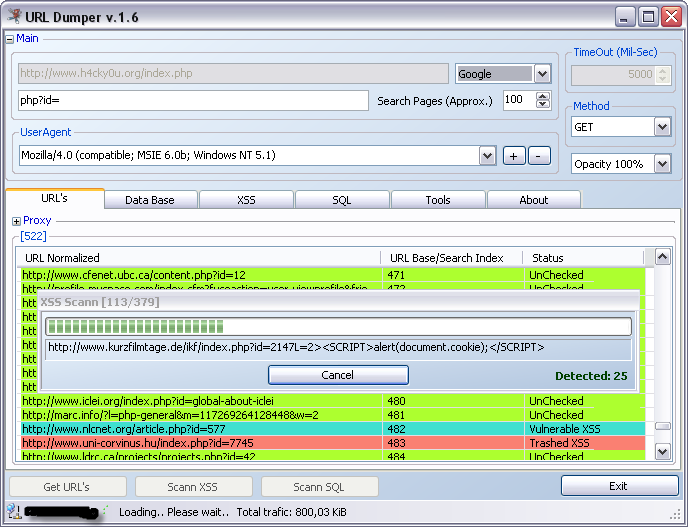The width and height of the screenshot is (688, 527).
Task: Decrease Search Pages value with down arrow
Action: [x=543, y=104]
